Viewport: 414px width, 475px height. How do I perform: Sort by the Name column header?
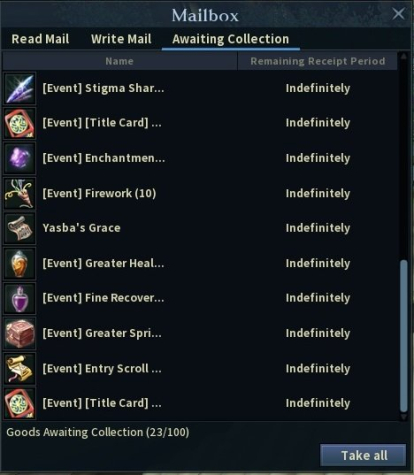point(119,61)
